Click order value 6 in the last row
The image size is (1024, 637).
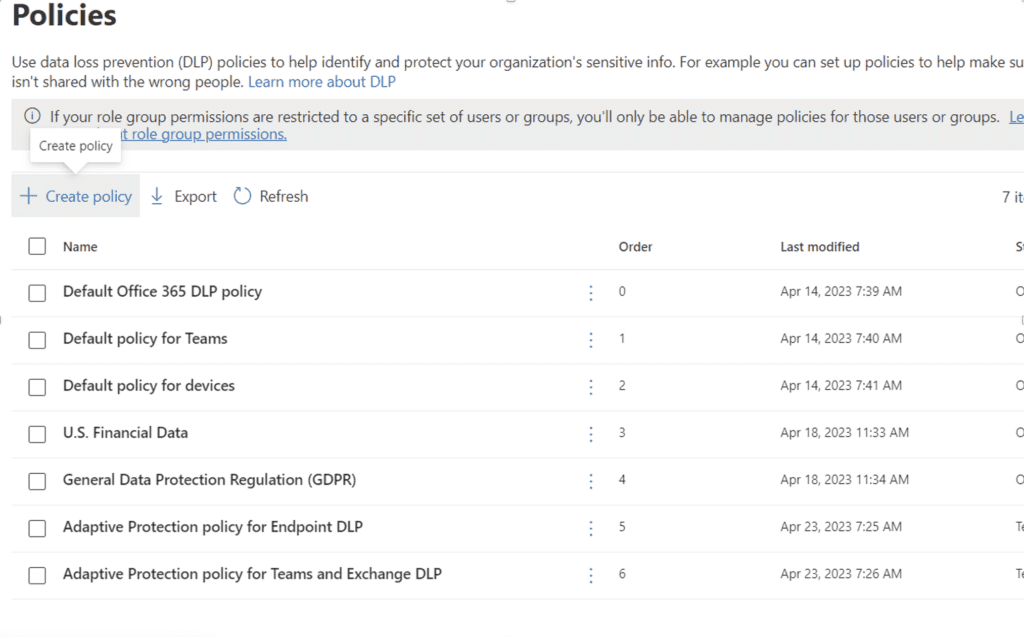coord(622,574)
